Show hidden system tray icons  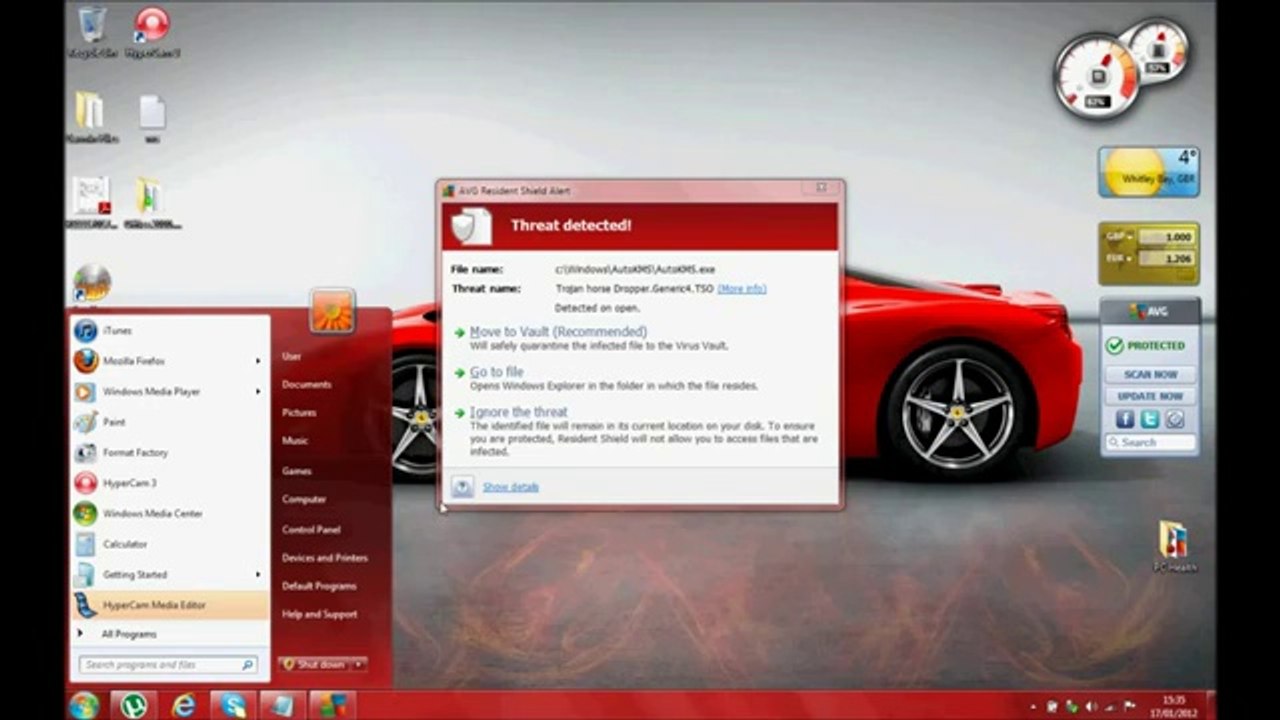(1032, 707)
